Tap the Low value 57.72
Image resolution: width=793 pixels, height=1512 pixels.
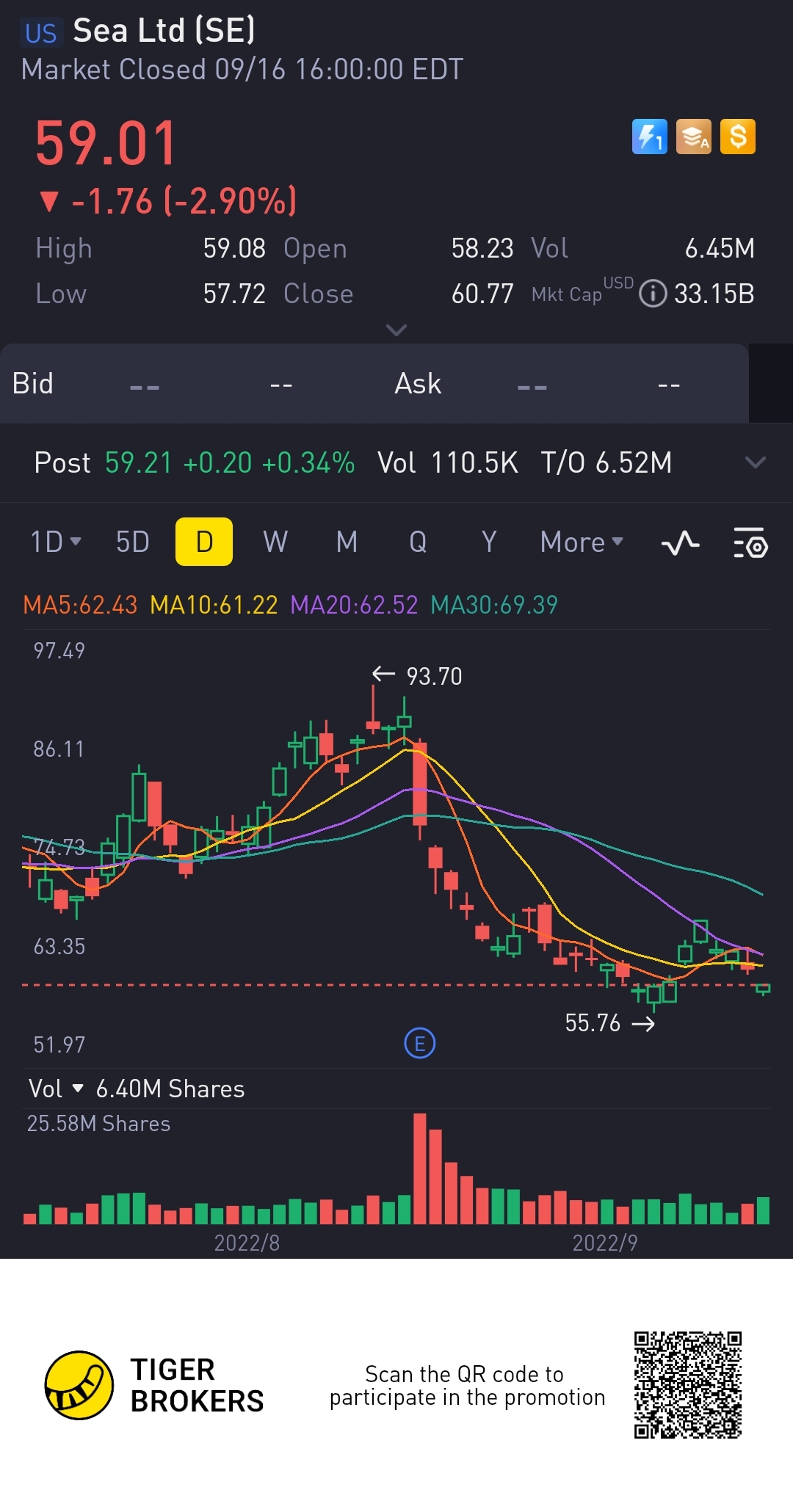(234, 294)
